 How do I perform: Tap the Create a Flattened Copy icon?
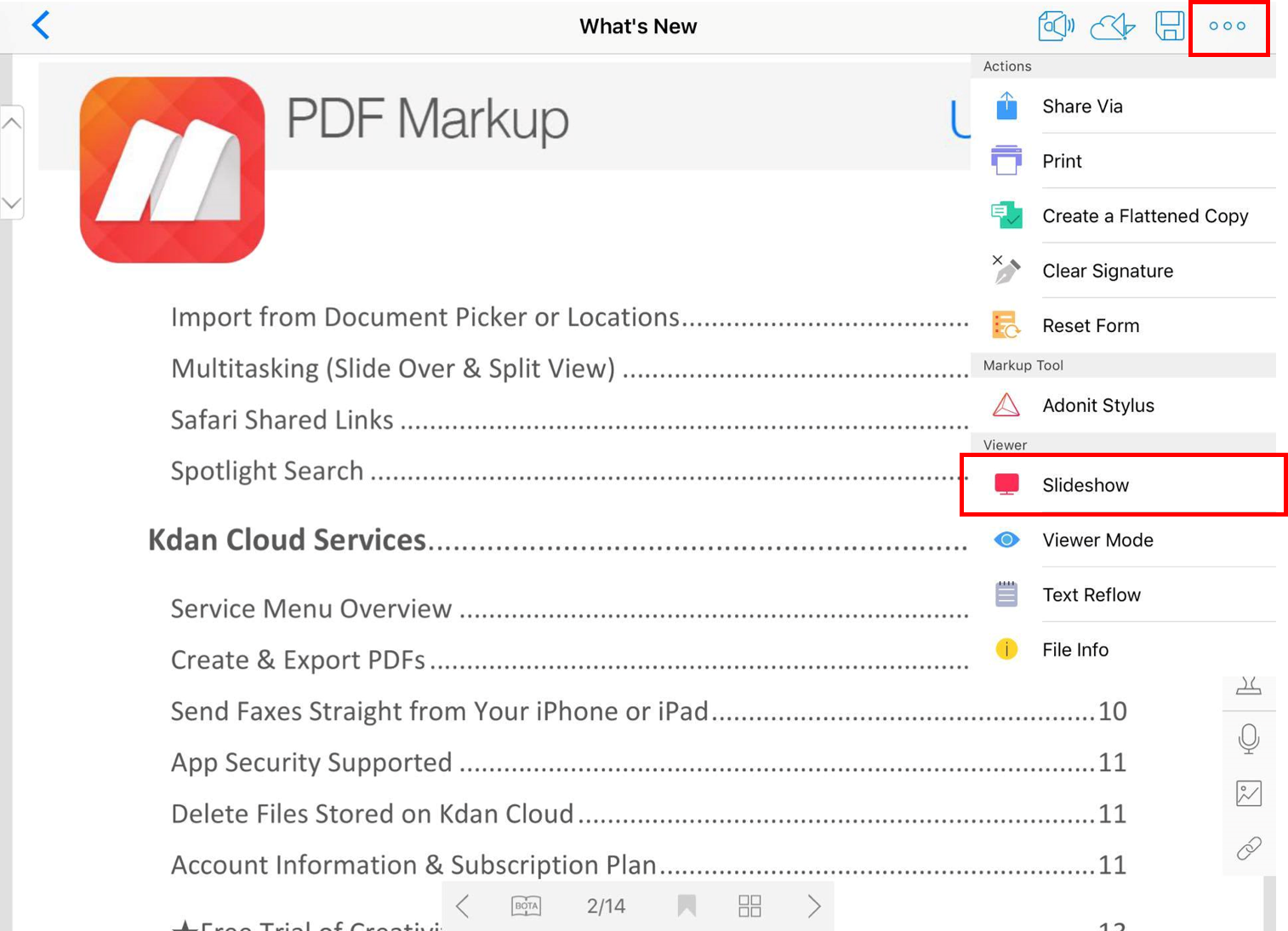pos(1006,215)
